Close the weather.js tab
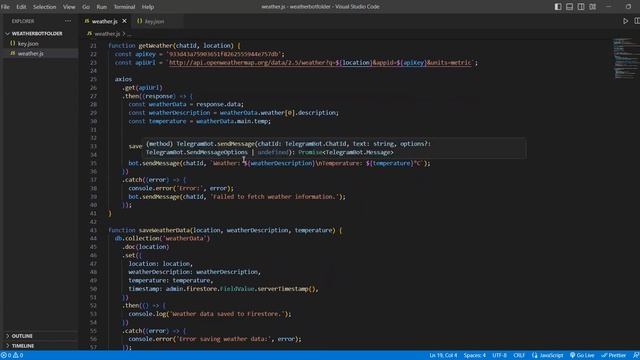This screenshot has height=360, width=640. click(x=124, y=21)
